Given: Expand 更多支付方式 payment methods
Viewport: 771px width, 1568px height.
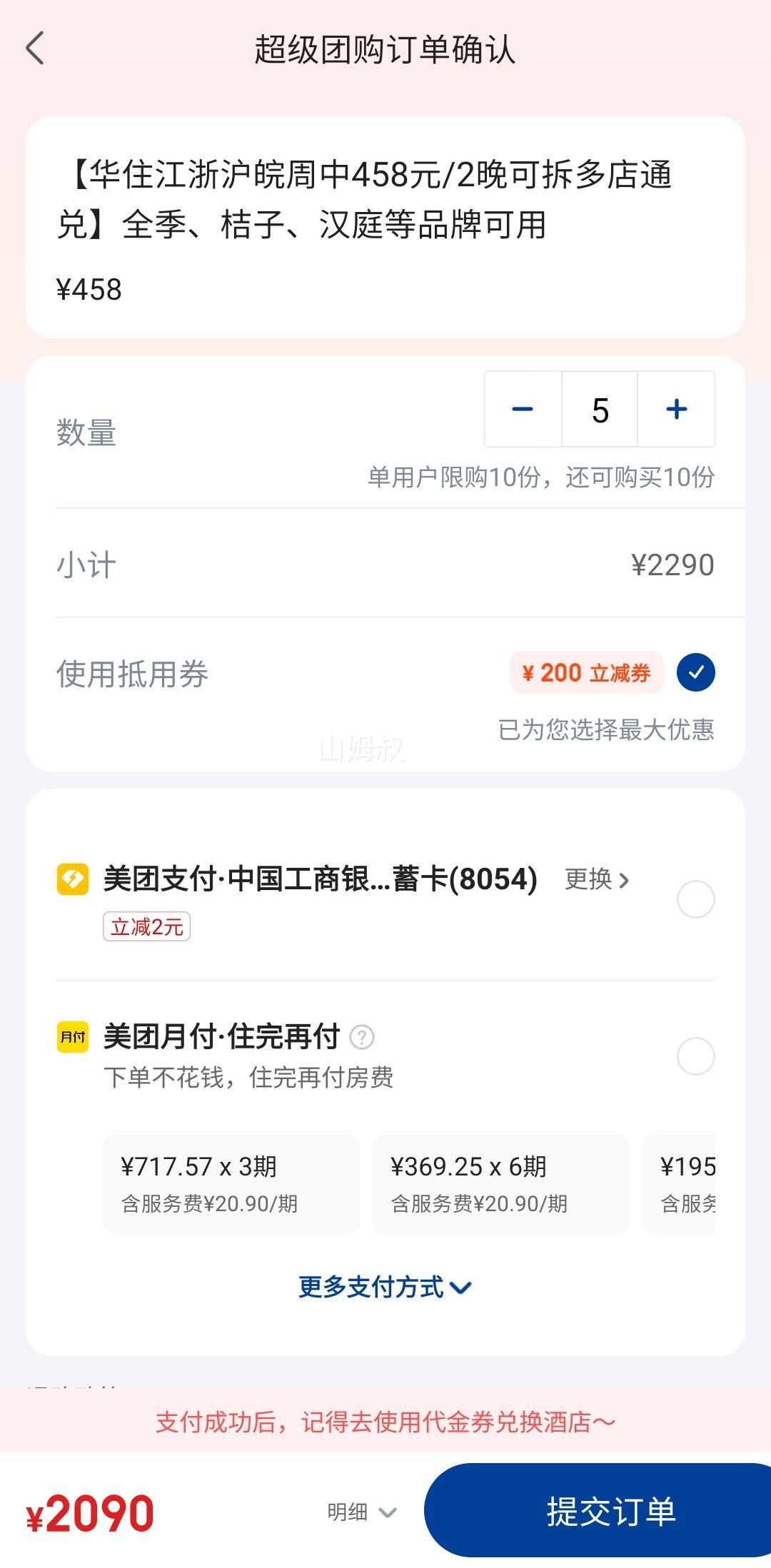Looking at the screenshot, I should point(385,1287).
